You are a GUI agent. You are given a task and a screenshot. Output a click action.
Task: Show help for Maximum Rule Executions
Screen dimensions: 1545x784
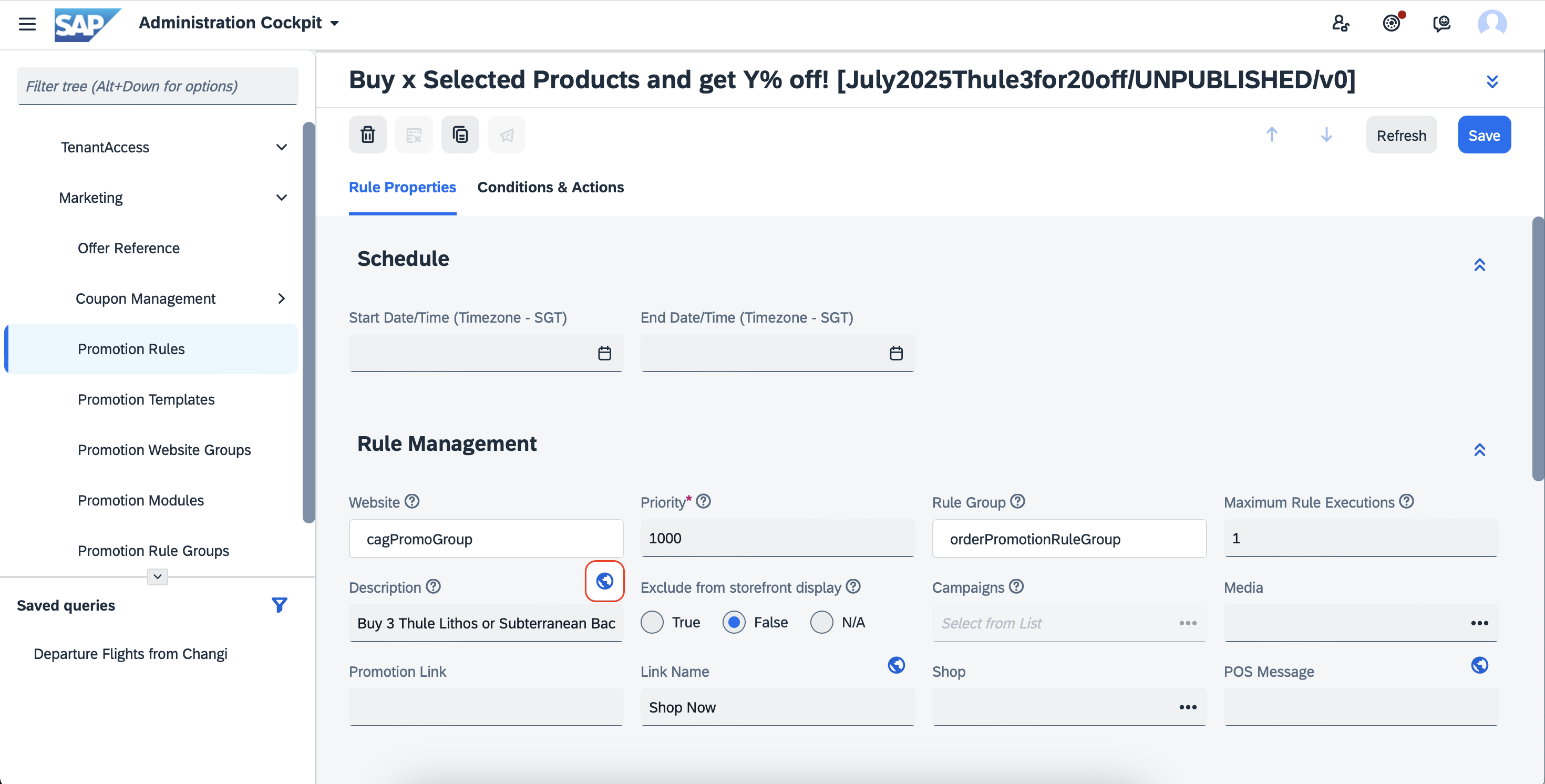tap(1406, 501)
